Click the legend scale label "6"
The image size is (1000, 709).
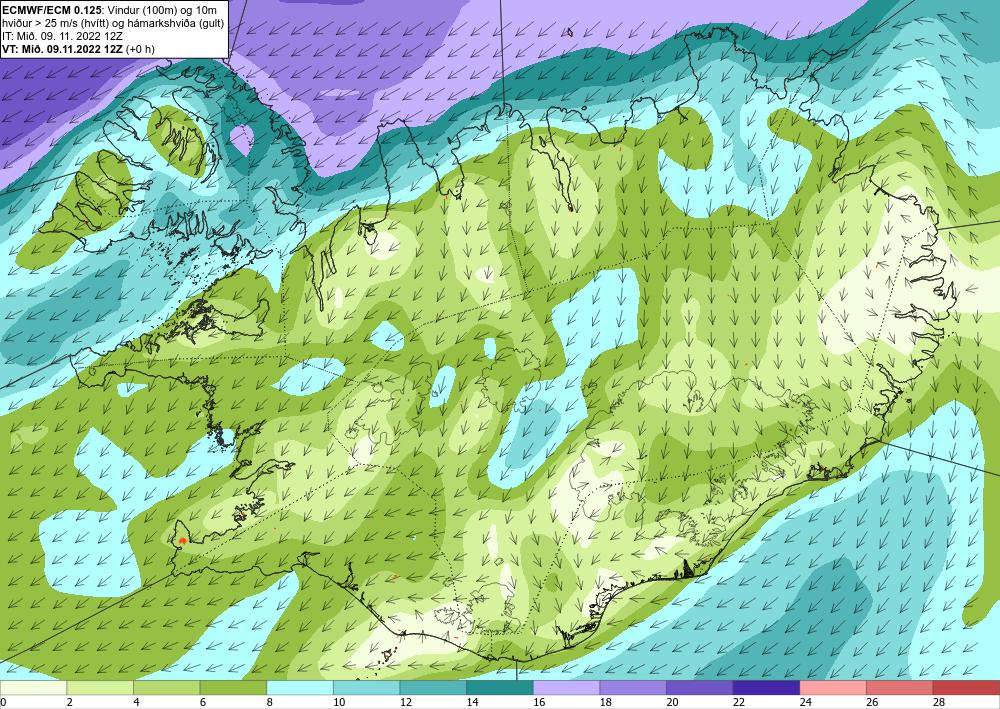[203, 702]
